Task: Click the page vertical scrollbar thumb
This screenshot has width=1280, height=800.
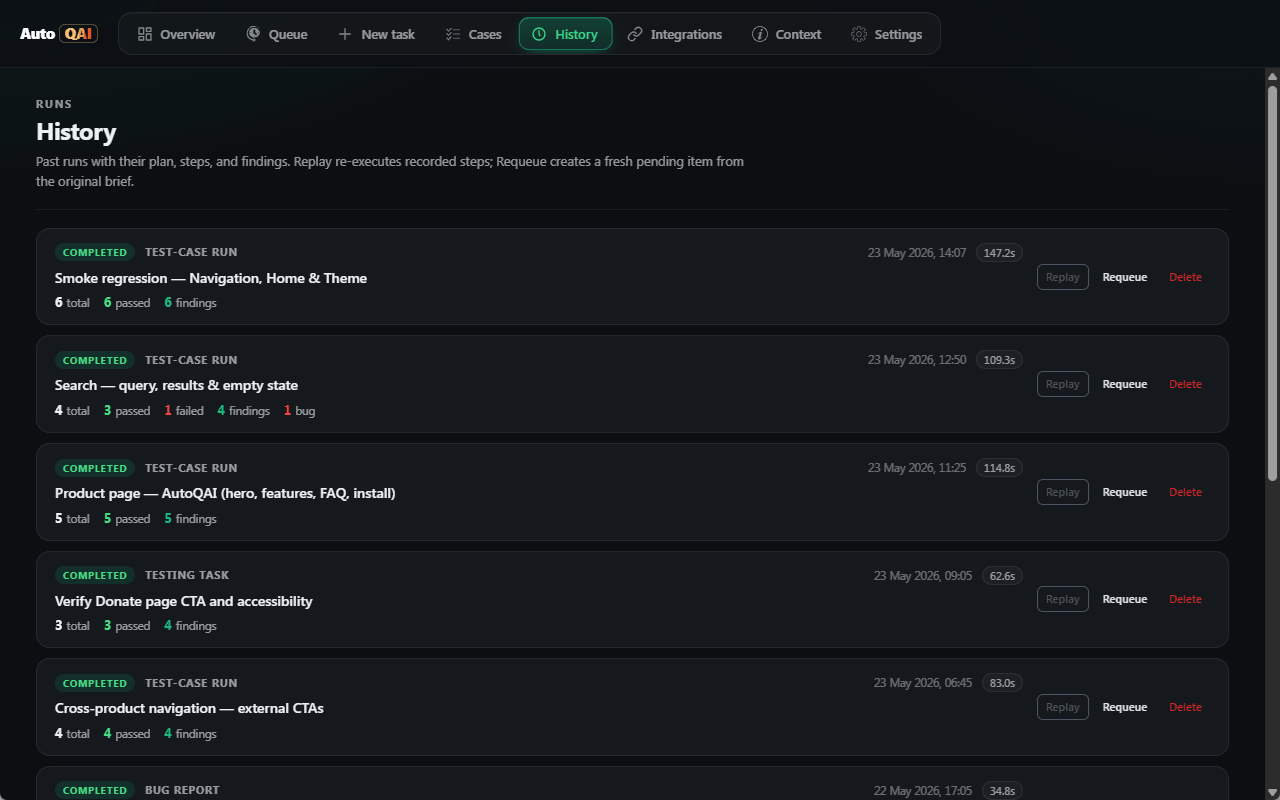Action: pyautogui.click(x=1273, y=280)
